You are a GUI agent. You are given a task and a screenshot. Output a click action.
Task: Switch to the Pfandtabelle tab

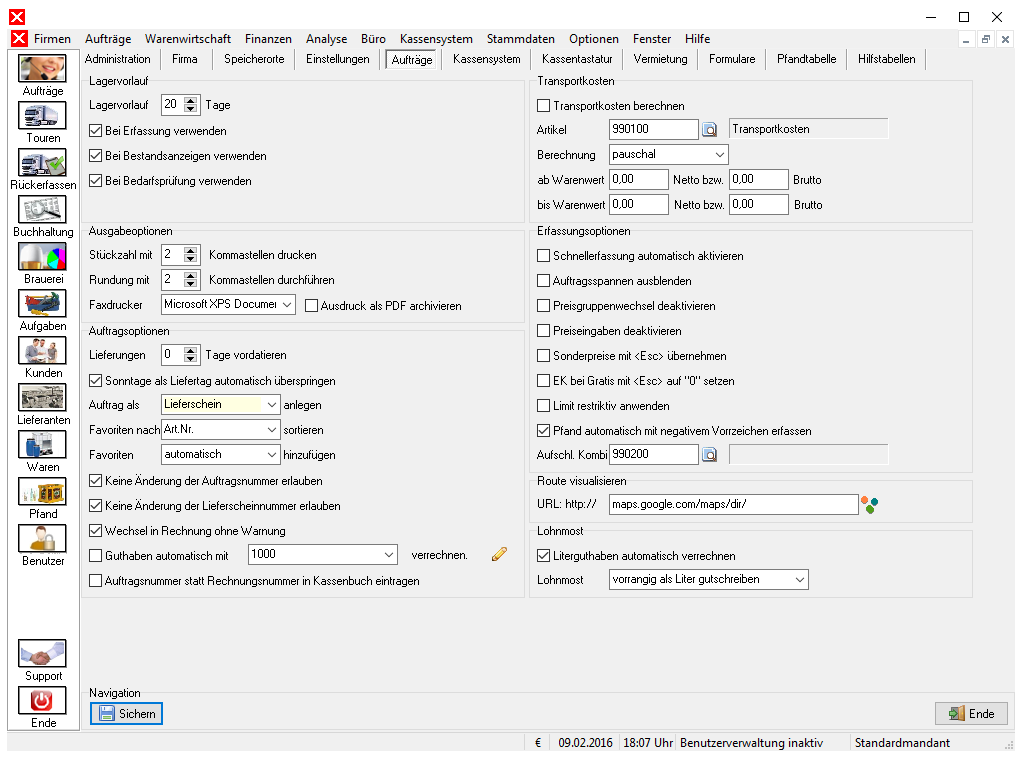point(806,59)
